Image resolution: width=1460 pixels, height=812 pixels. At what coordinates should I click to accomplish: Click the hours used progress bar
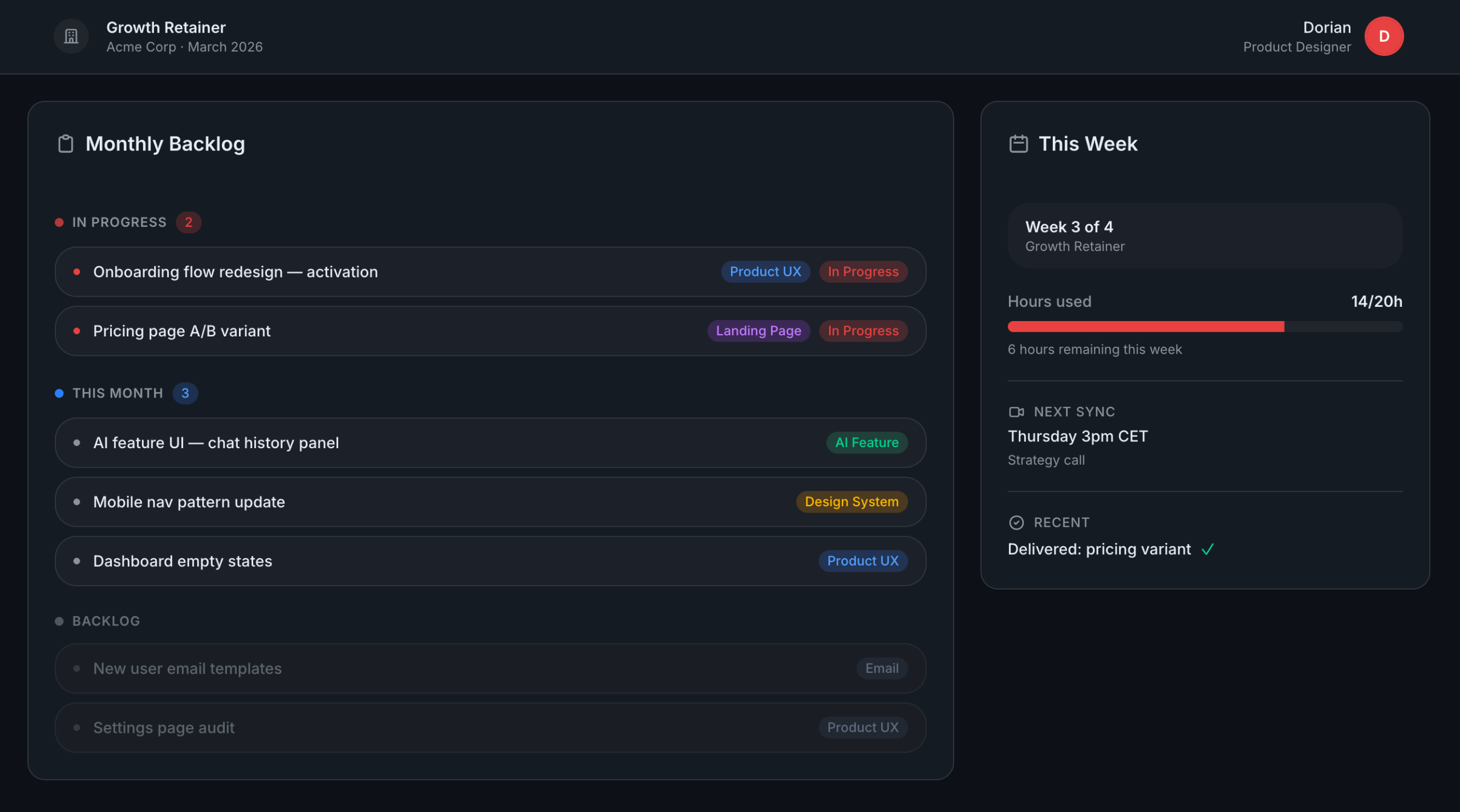pyautogui.click(x=1204, y=327)
